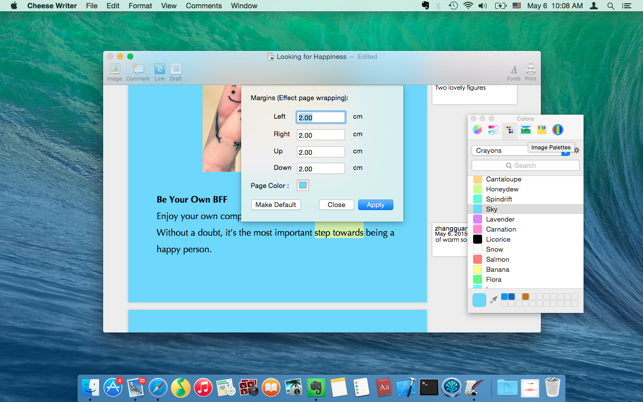Open Finder from the dock
This screenshot has height=402, width=643.
coord(90,387)
